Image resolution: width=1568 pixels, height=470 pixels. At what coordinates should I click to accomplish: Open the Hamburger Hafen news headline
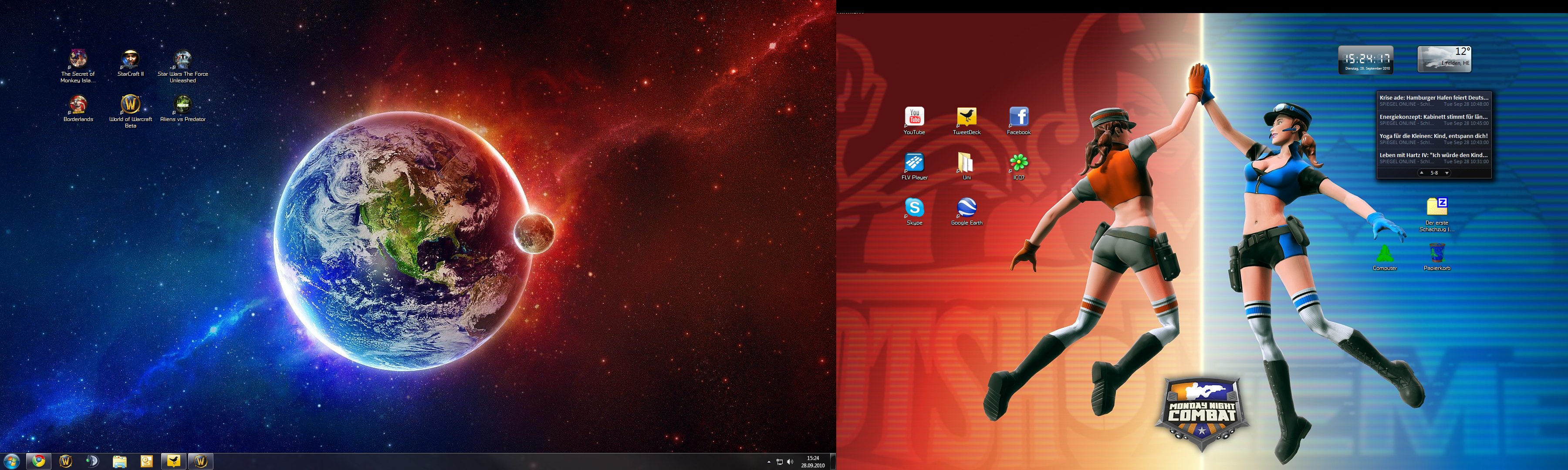pos(1433,97)
